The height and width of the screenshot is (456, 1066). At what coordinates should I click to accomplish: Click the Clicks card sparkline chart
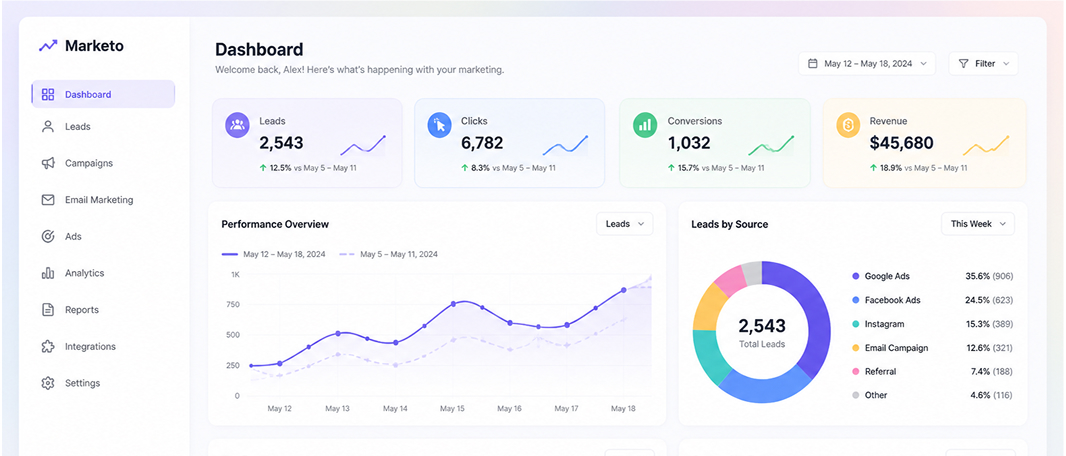[565, 145]
